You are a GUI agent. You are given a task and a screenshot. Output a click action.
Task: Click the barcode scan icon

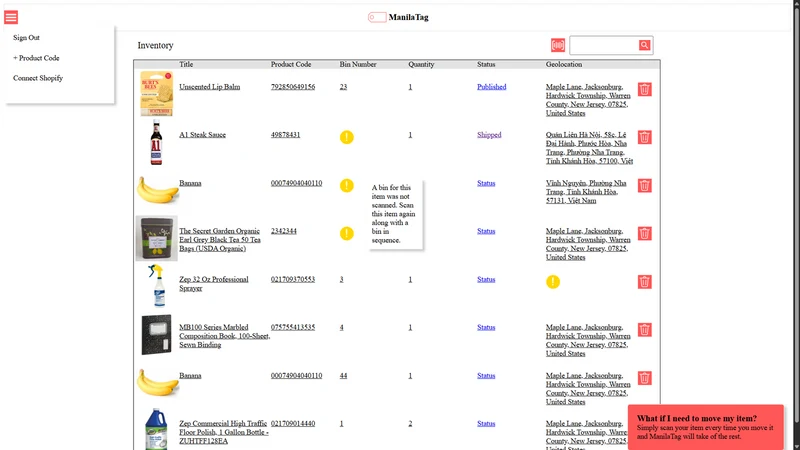[x=558, y=45]
